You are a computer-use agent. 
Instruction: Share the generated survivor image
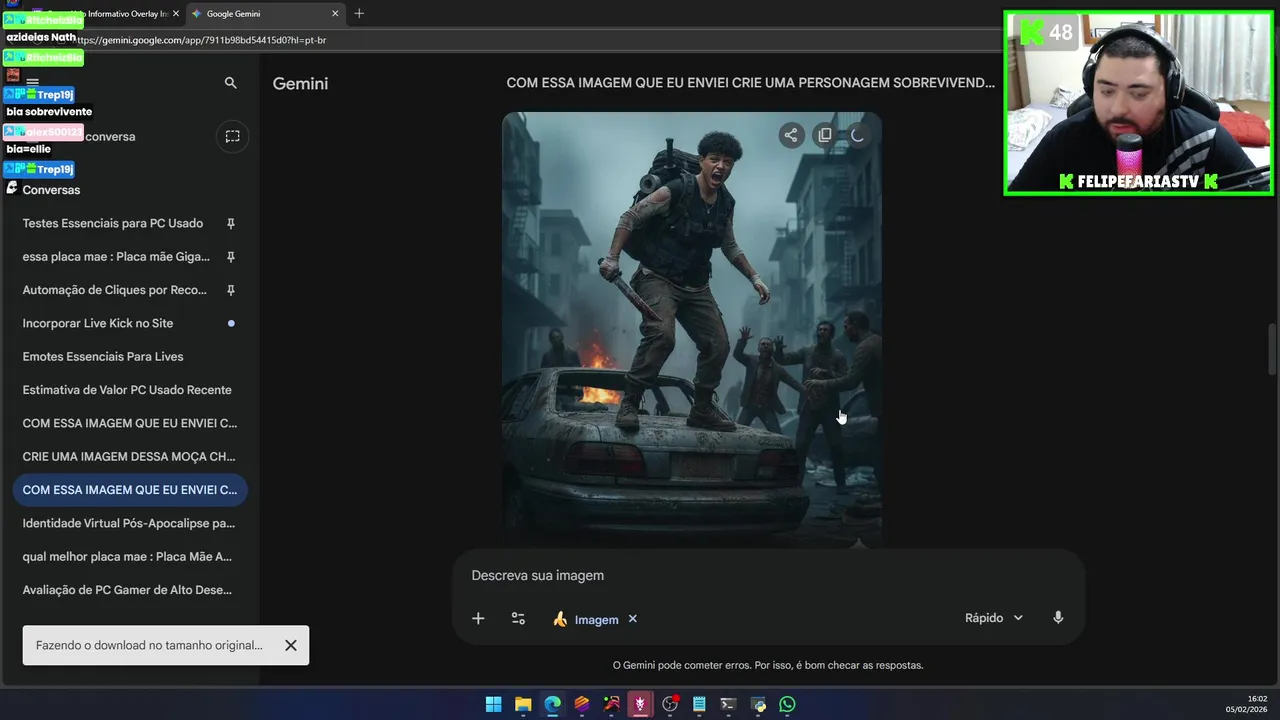pos(791,135)
